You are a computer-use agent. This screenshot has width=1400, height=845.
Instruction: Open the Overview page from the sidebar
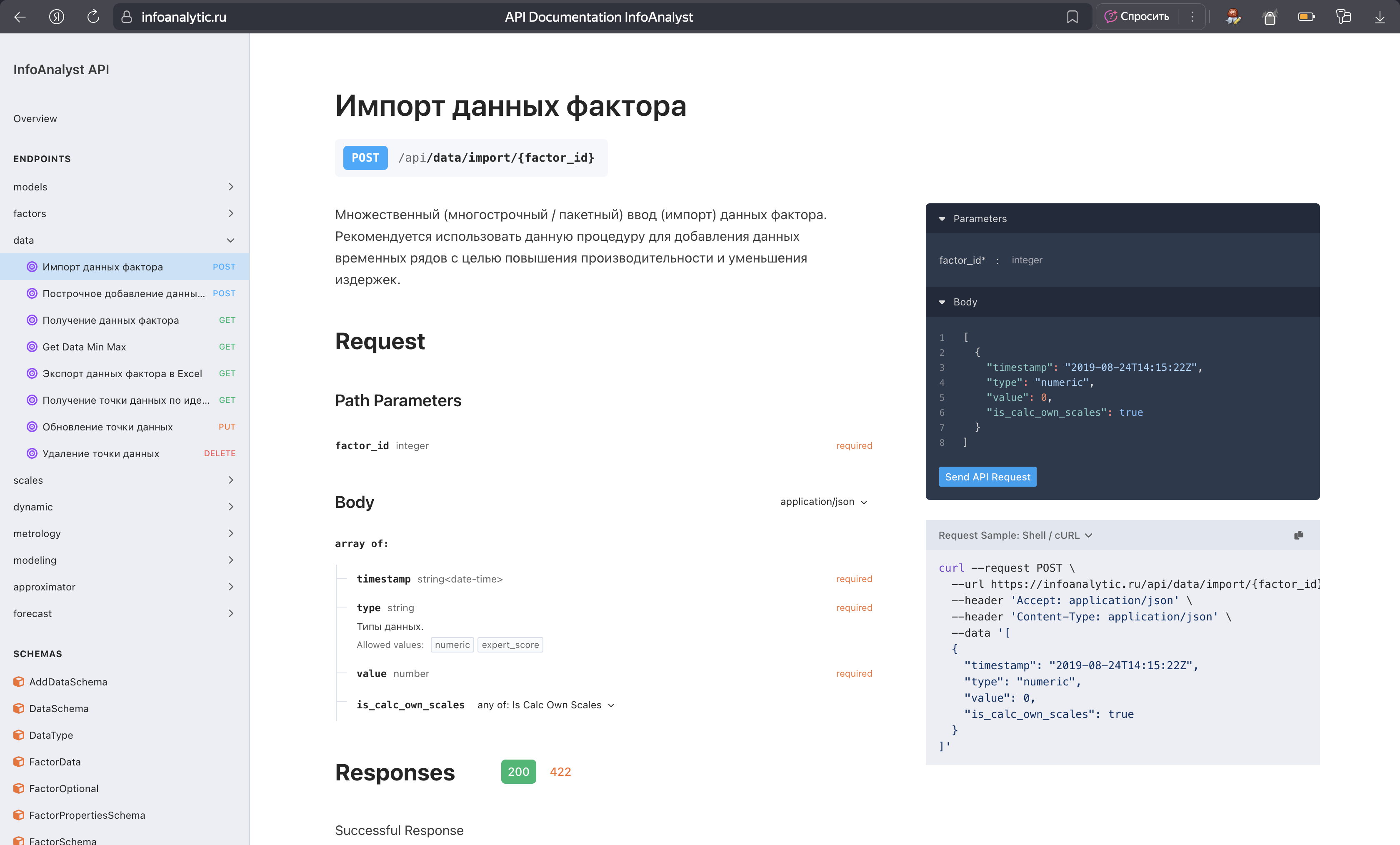click(35, 118)
